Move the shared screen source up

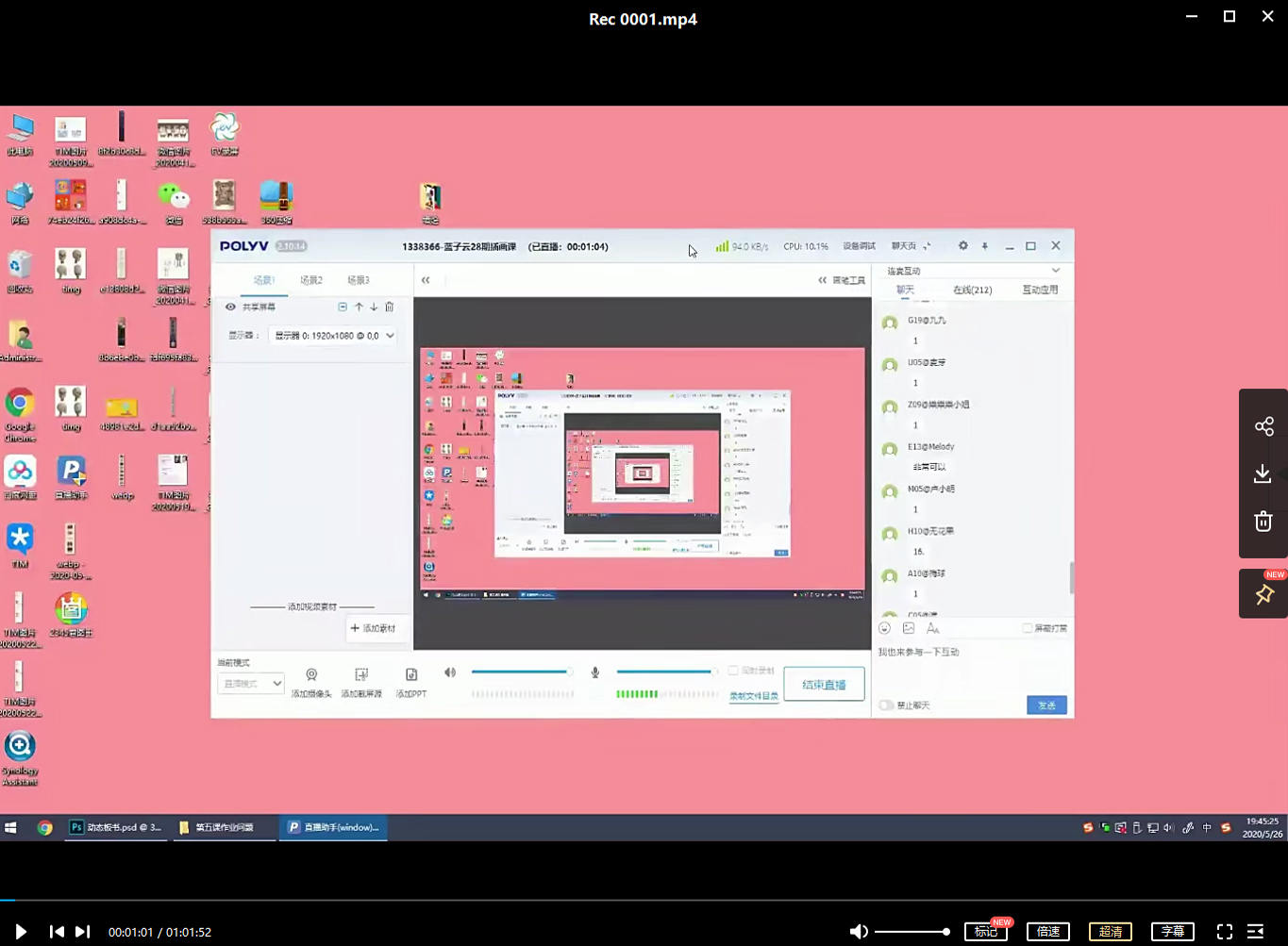(x=359, y=307)
